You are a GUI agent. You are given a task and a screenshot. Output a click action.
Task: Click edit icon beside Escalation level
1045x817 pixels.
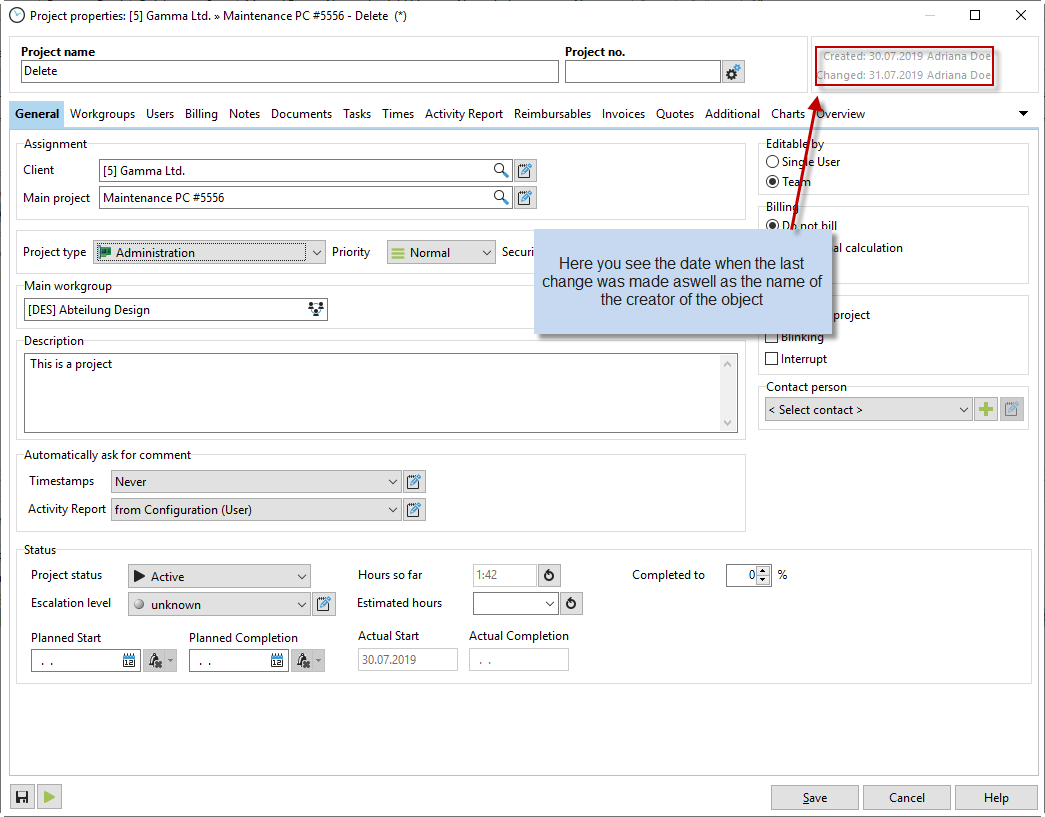coord(324,604)
